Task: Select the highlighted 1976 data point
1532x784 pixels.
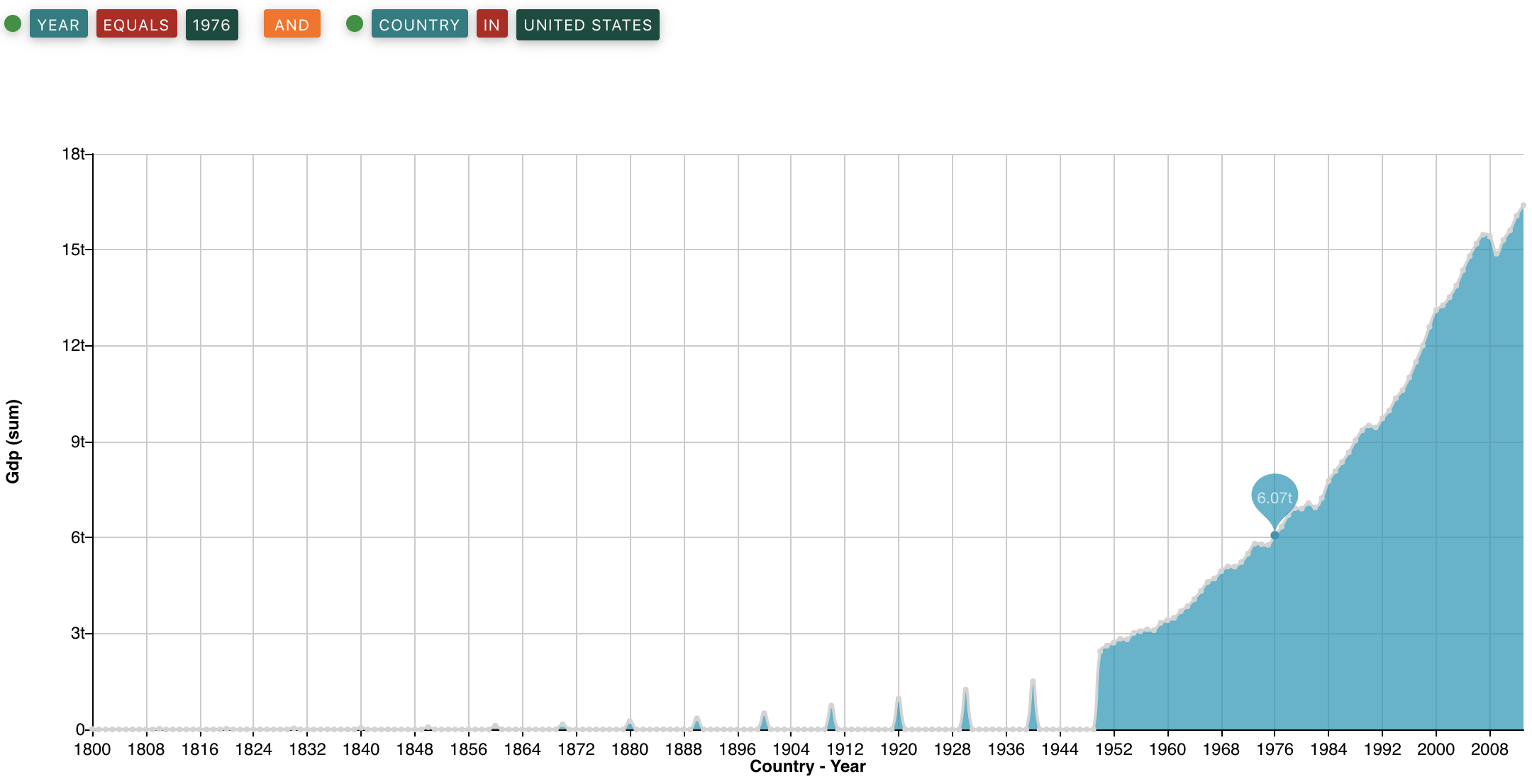Action: click(1275, 535)
